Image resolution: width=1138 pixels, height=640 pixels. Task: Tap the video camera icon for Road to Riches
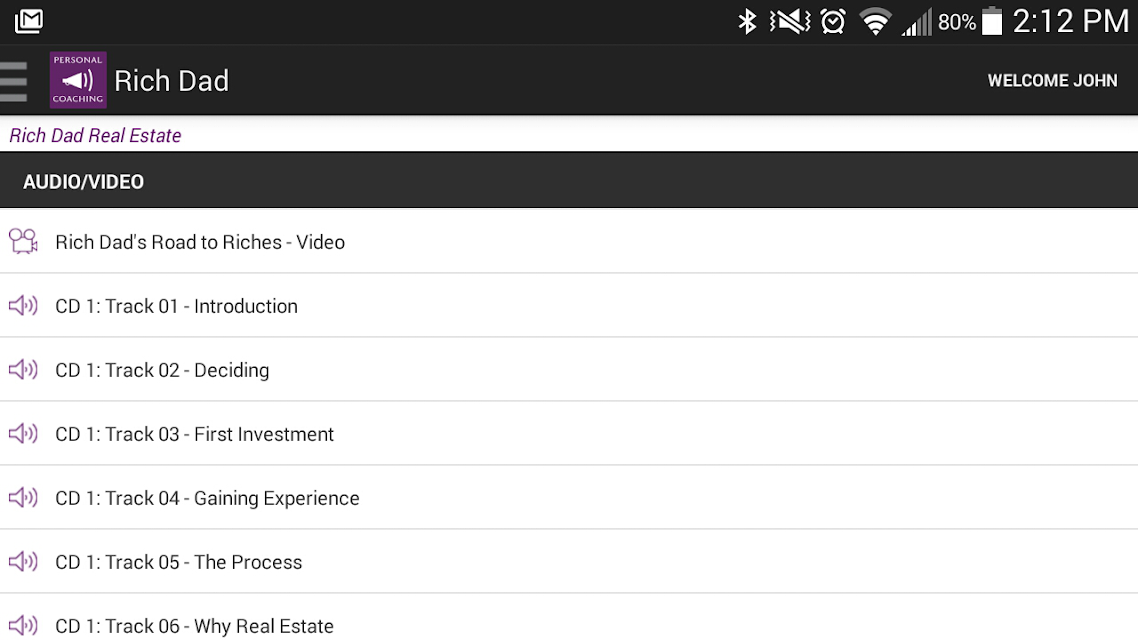click(x=23, y=242)
